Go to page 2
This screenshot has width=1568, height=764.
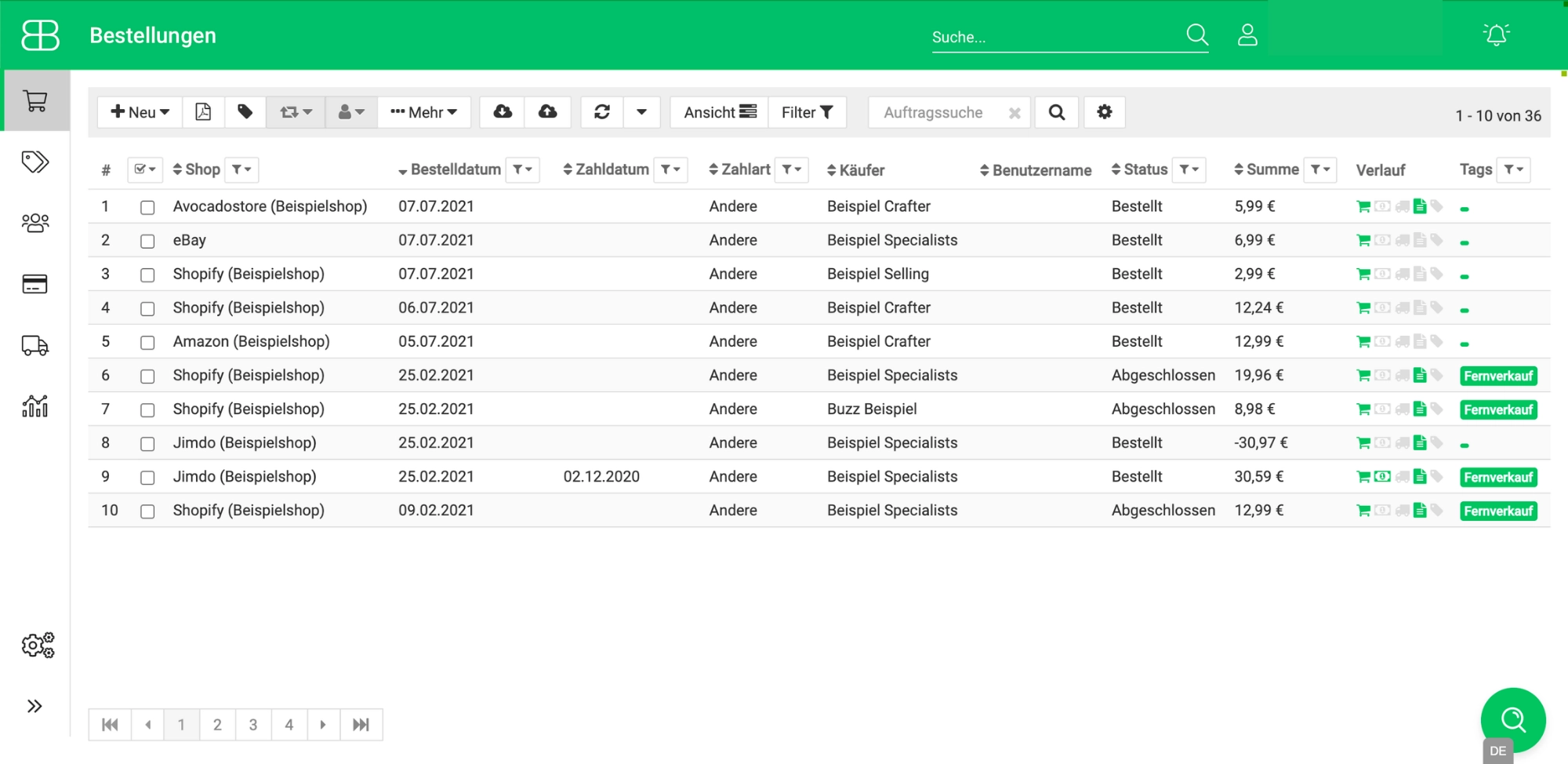coord(217,725)
